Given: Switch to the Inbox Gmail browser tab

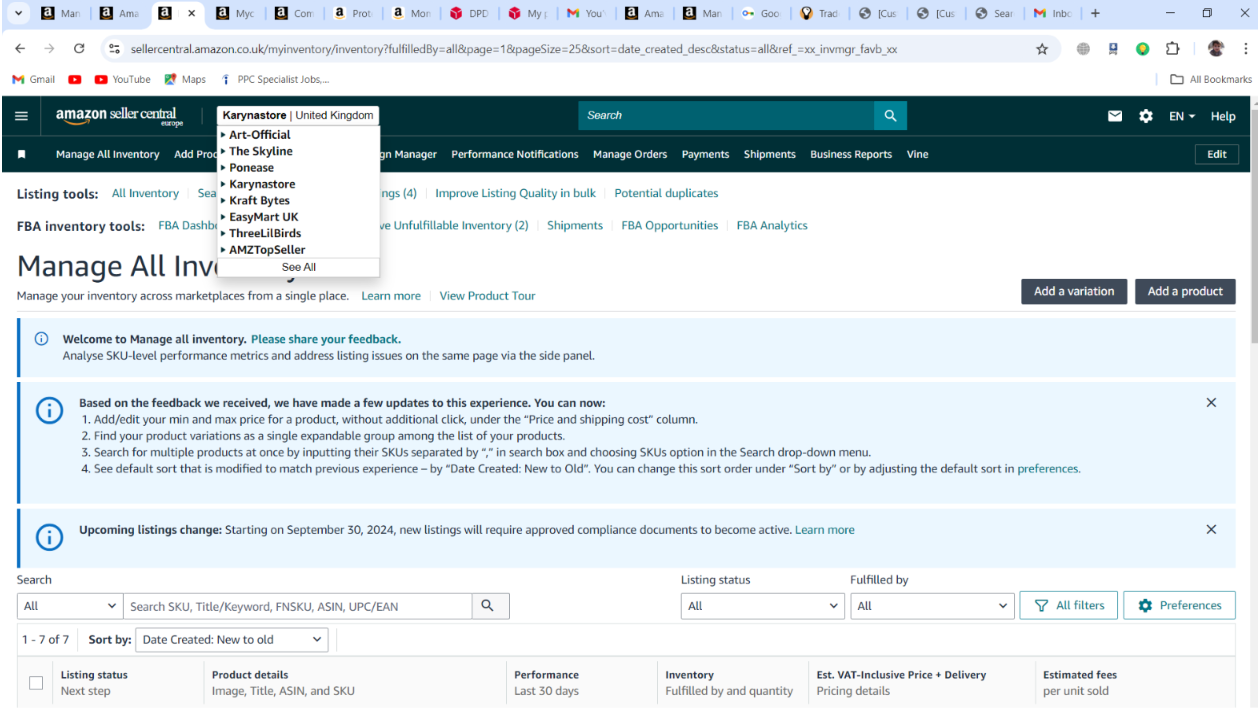Looking at the screenshot, I should coord(1052,14).
